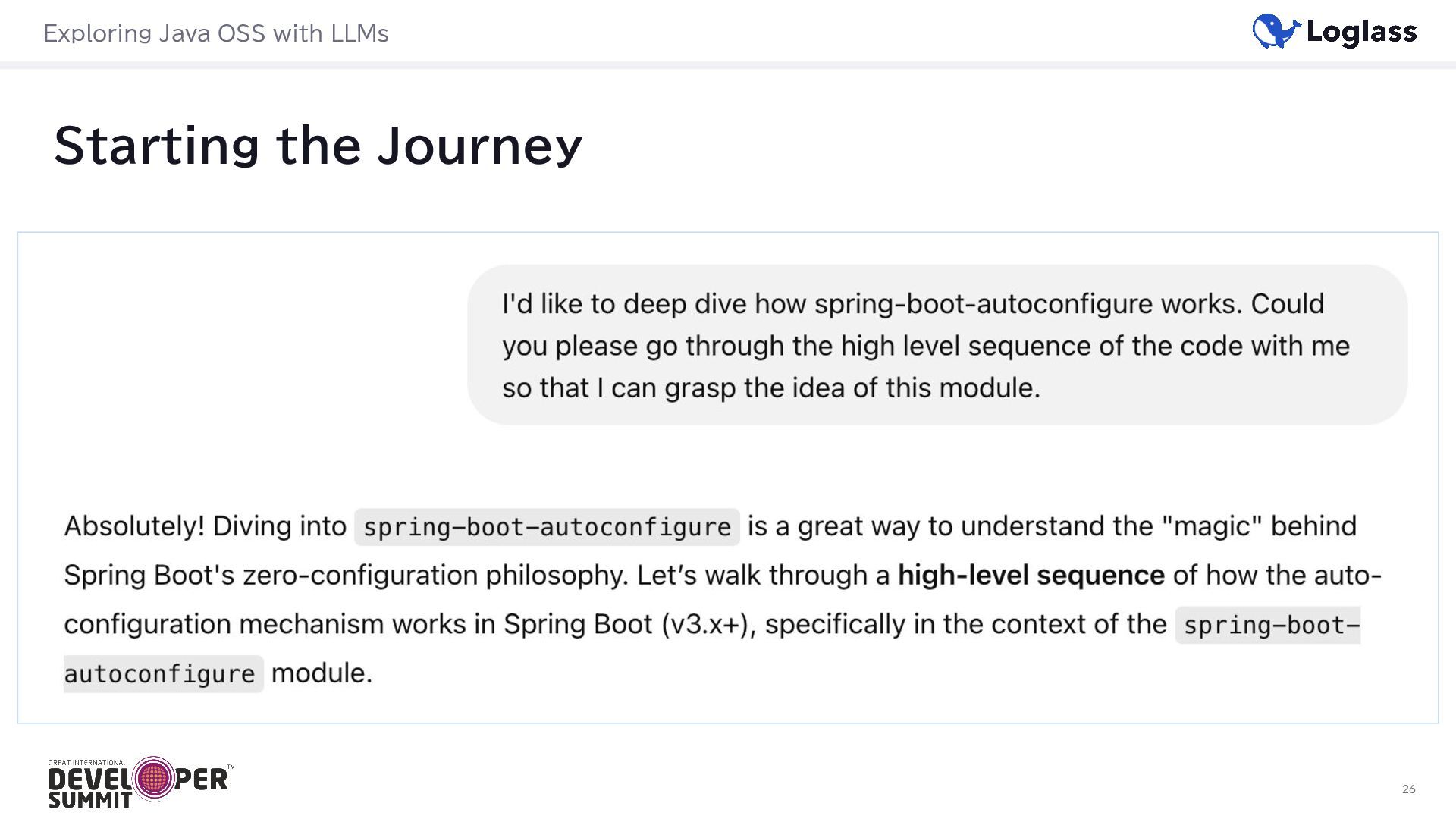The width and height of the screenshot is (1456, 819).
Task: Click the "autoconfigure" code chip before "module."
Action: [x=163, y=674]
